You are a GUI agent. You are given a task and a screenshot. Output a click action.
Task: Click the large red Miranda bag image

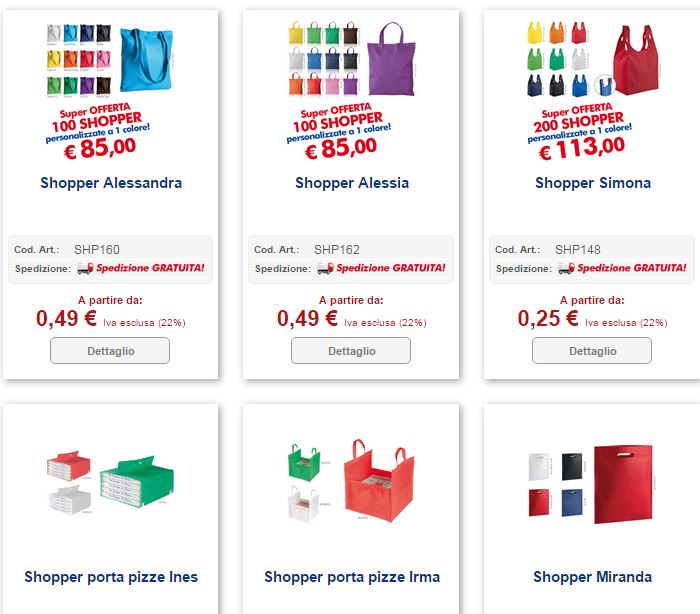pos(623,484)
